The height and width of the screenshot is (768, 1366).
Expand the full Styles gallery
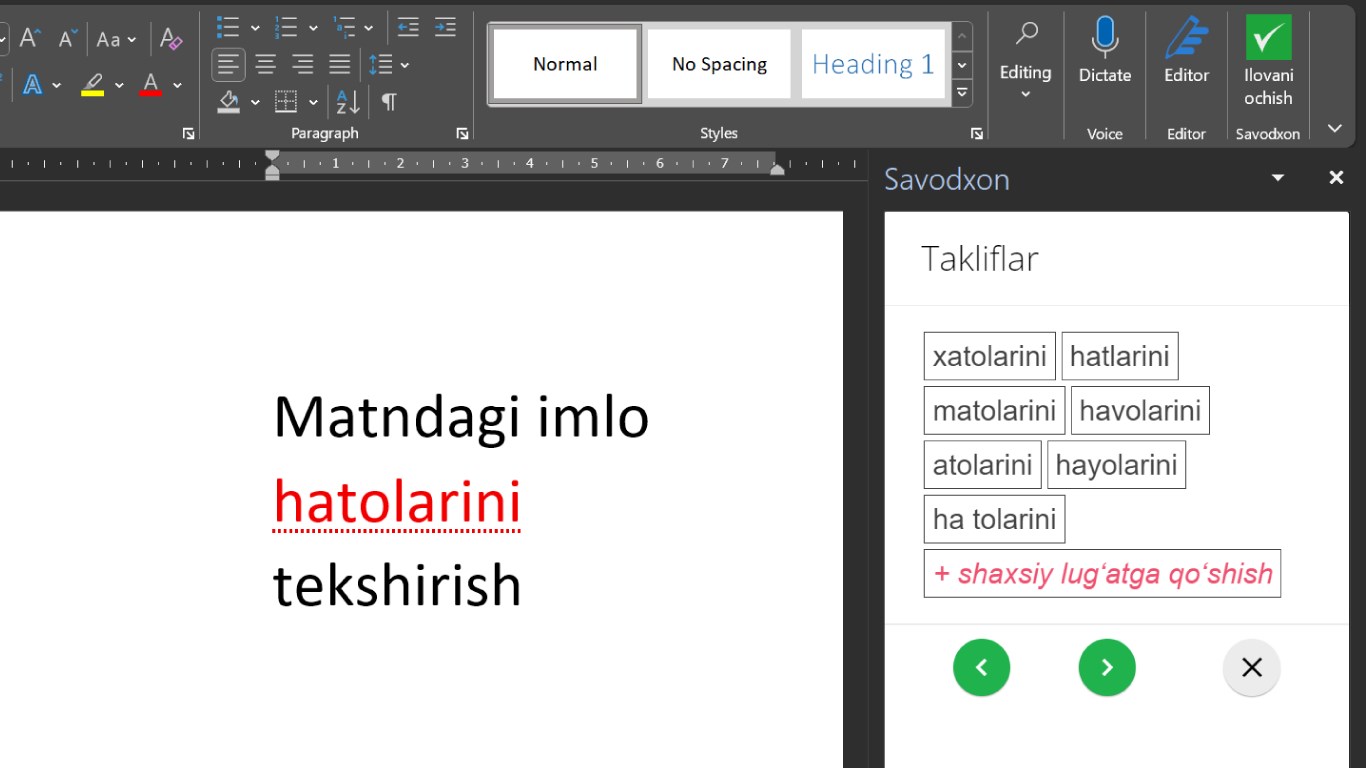pyautogui.click(x=962, y=92)
